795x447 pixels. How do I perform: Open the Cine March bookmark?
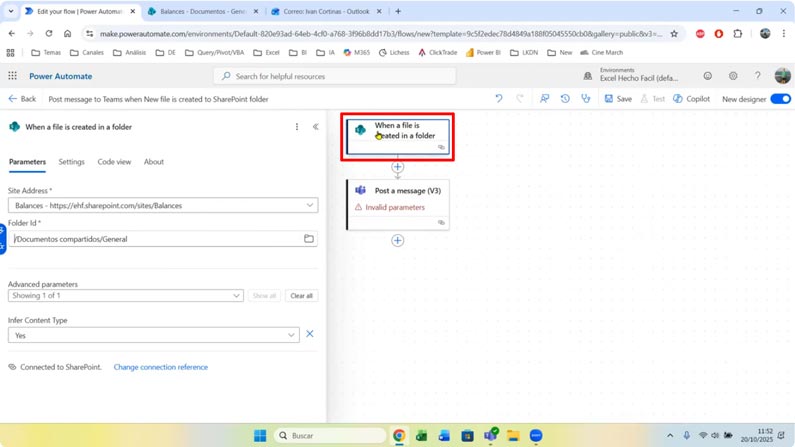(601, 52)
